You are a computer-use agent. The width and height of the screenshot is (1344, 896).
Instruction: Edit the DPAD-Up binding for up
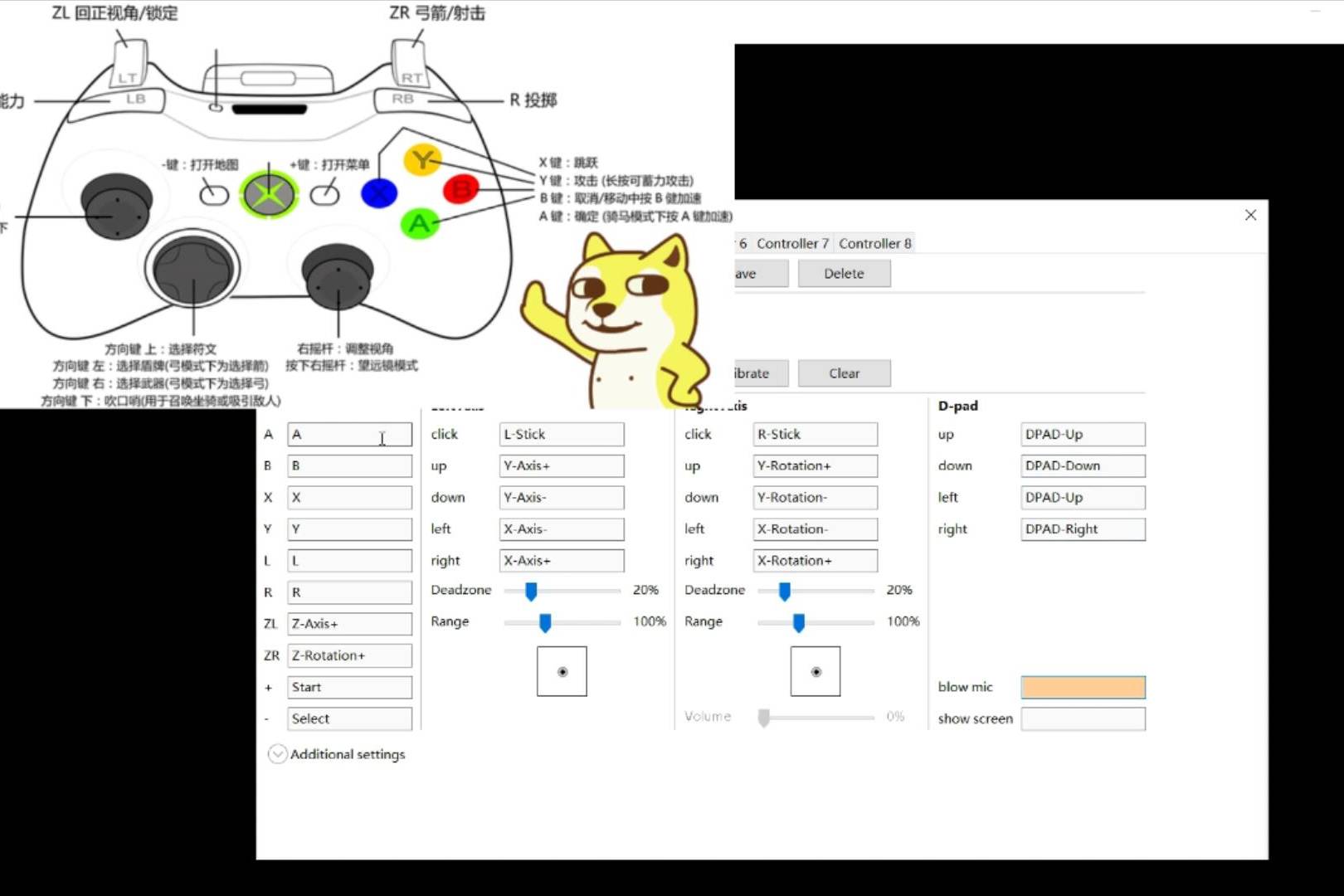click(x=1082, y=434)
